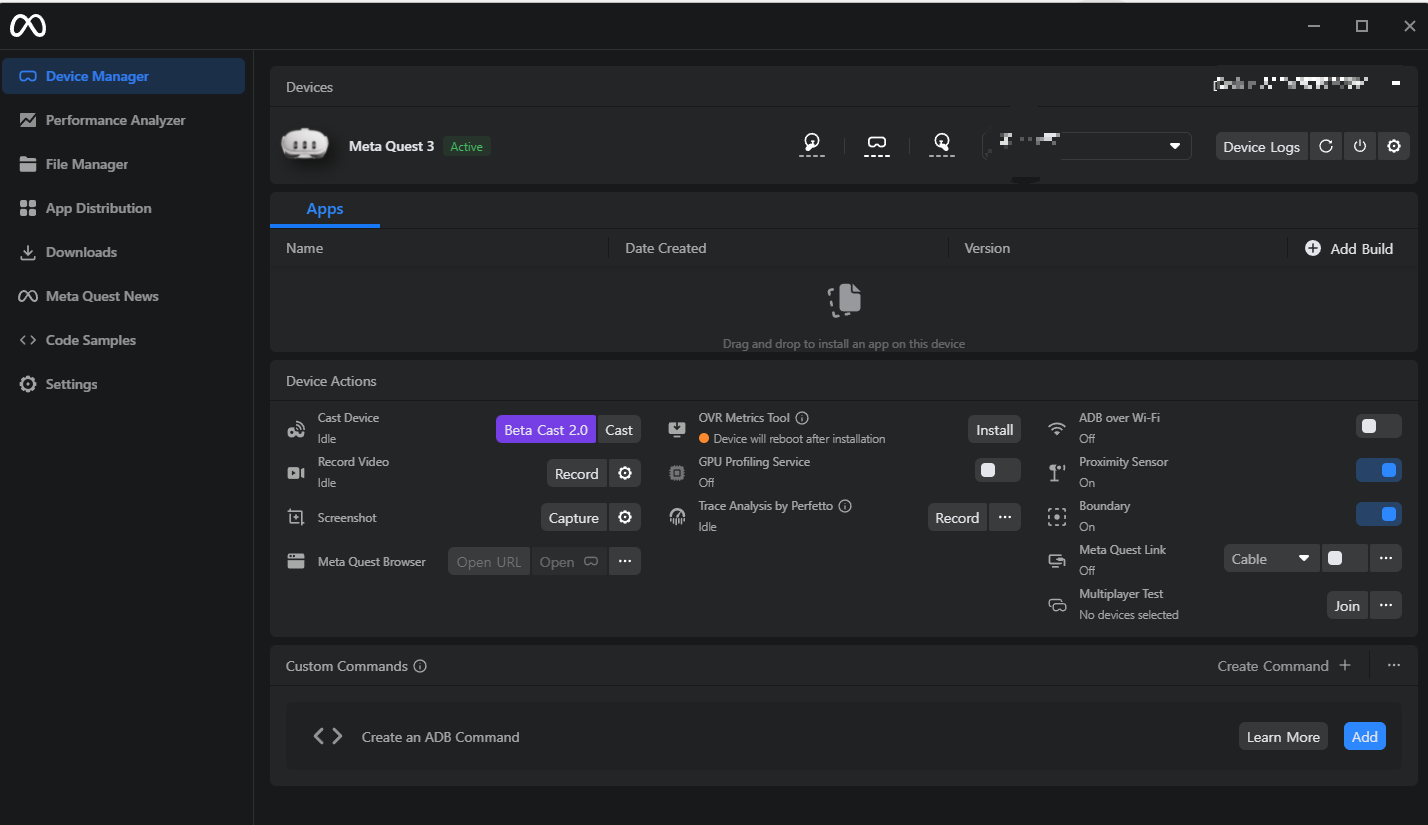Click the Meta logo icon
Image resolution: width=1428 pixels, height=825 pixels.
tap(28, 26)
